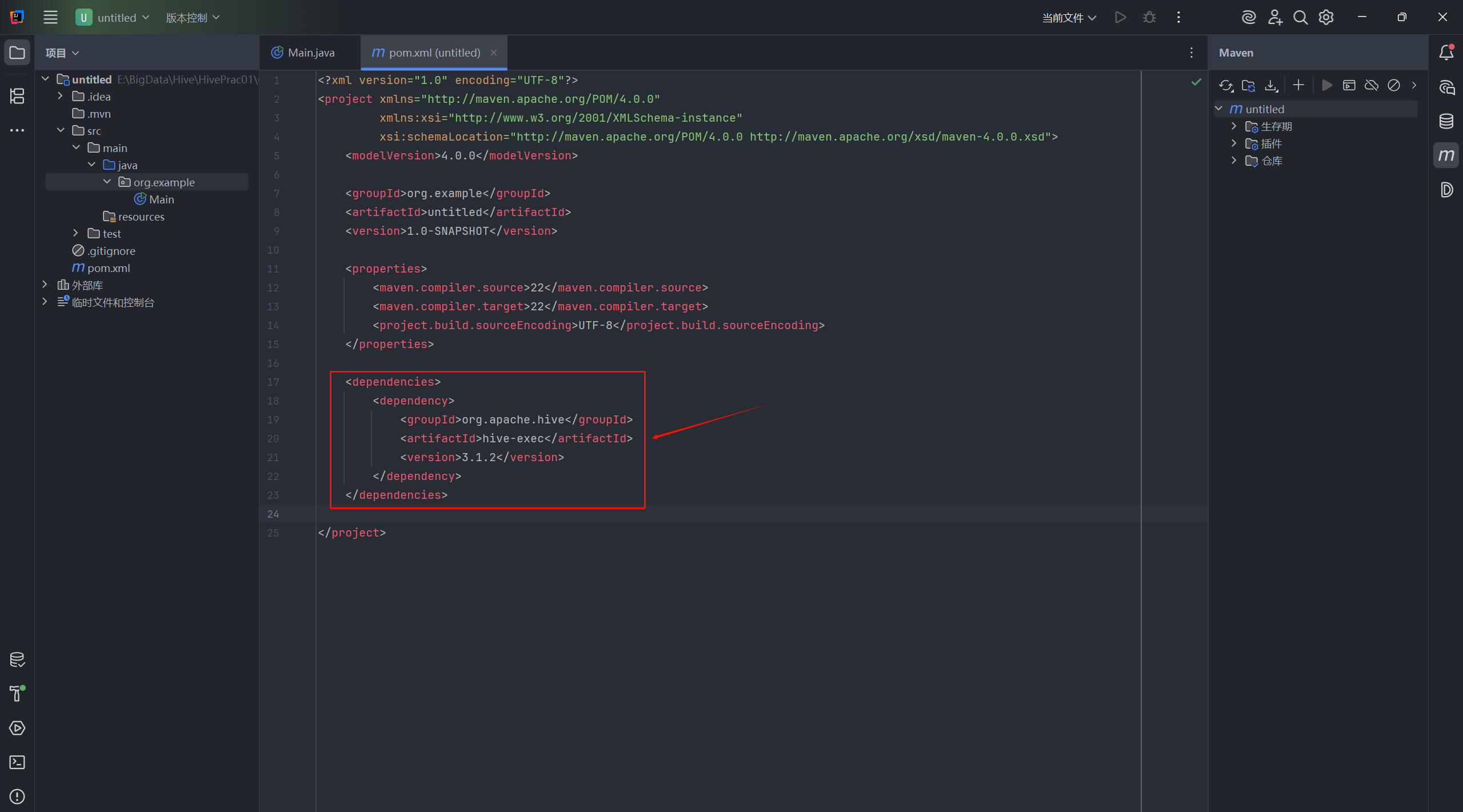The height and width of the screenshot is (812, 1463).
Task: Open the Problems tool window icon
Action: click(x=17, y=796)
